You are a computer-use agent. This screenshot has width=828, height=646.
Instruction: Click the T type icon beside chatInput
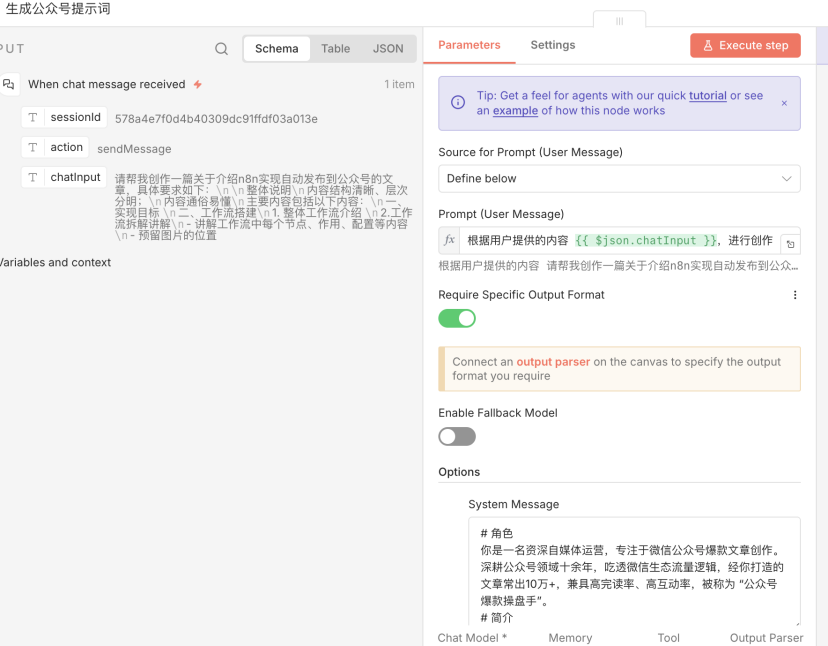(35, 177)
